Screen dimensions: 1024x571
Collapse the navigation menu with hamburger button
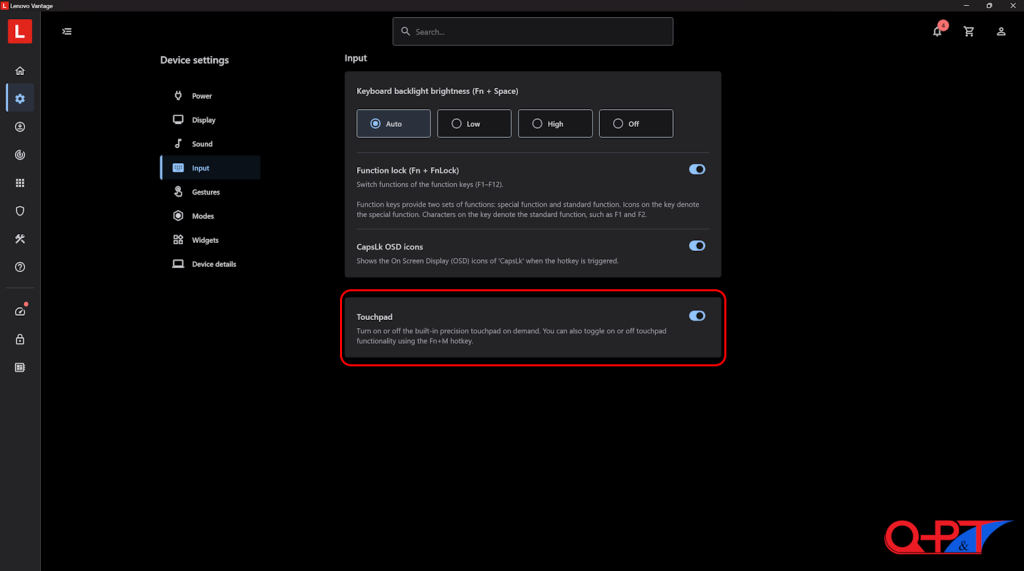[x=67, y=32]
